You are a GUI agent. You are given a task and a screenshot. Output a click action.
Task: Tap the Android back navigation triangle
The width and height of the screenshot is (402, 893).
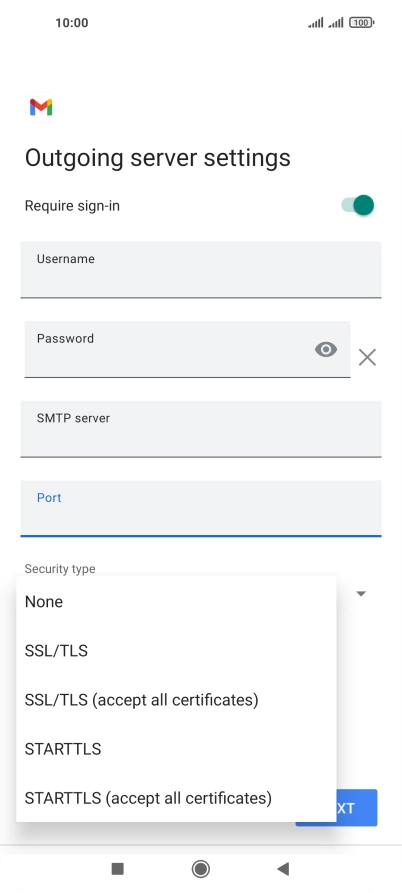tap(283, 869)
